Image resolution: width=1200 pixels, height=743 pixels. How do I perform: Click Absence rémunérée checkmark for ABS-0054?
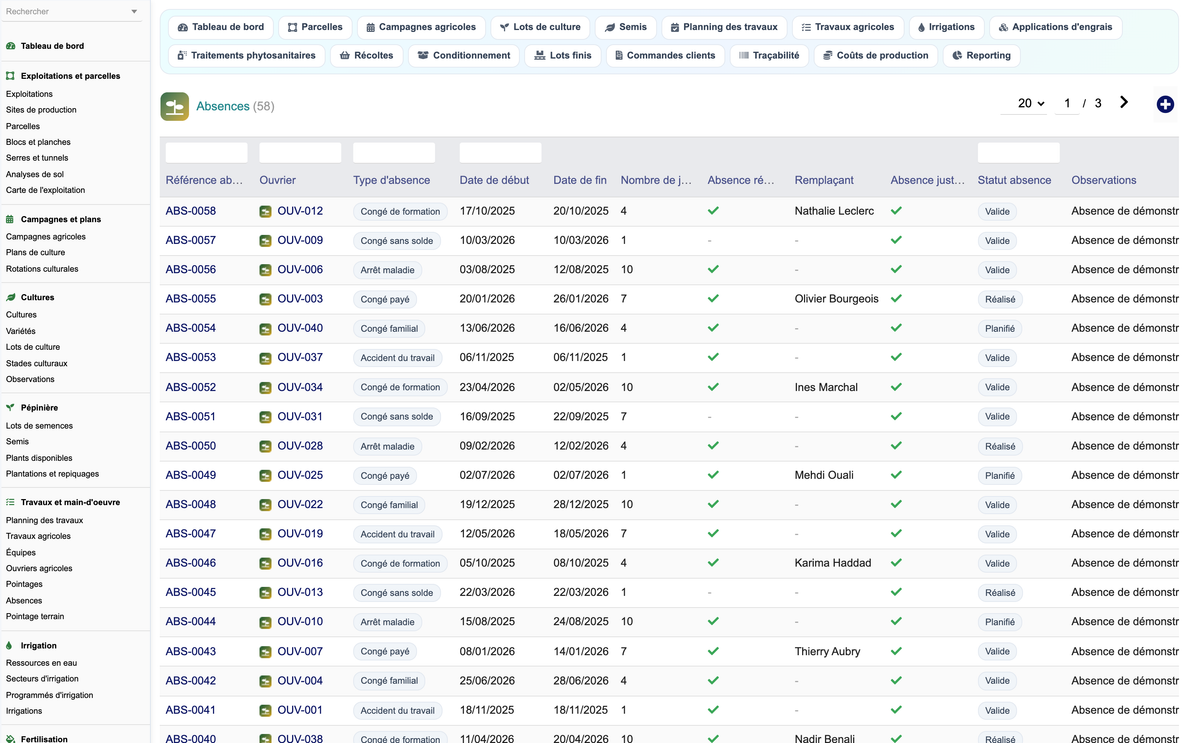713,328
